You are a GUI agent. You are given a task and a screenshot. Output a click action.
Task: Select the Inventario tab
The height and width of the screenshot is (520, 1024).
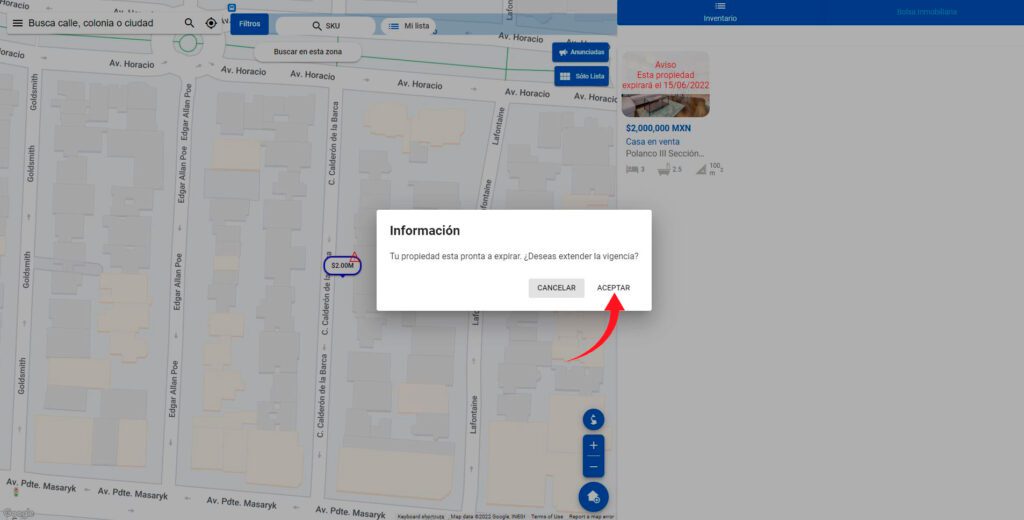tap(720, 12)
